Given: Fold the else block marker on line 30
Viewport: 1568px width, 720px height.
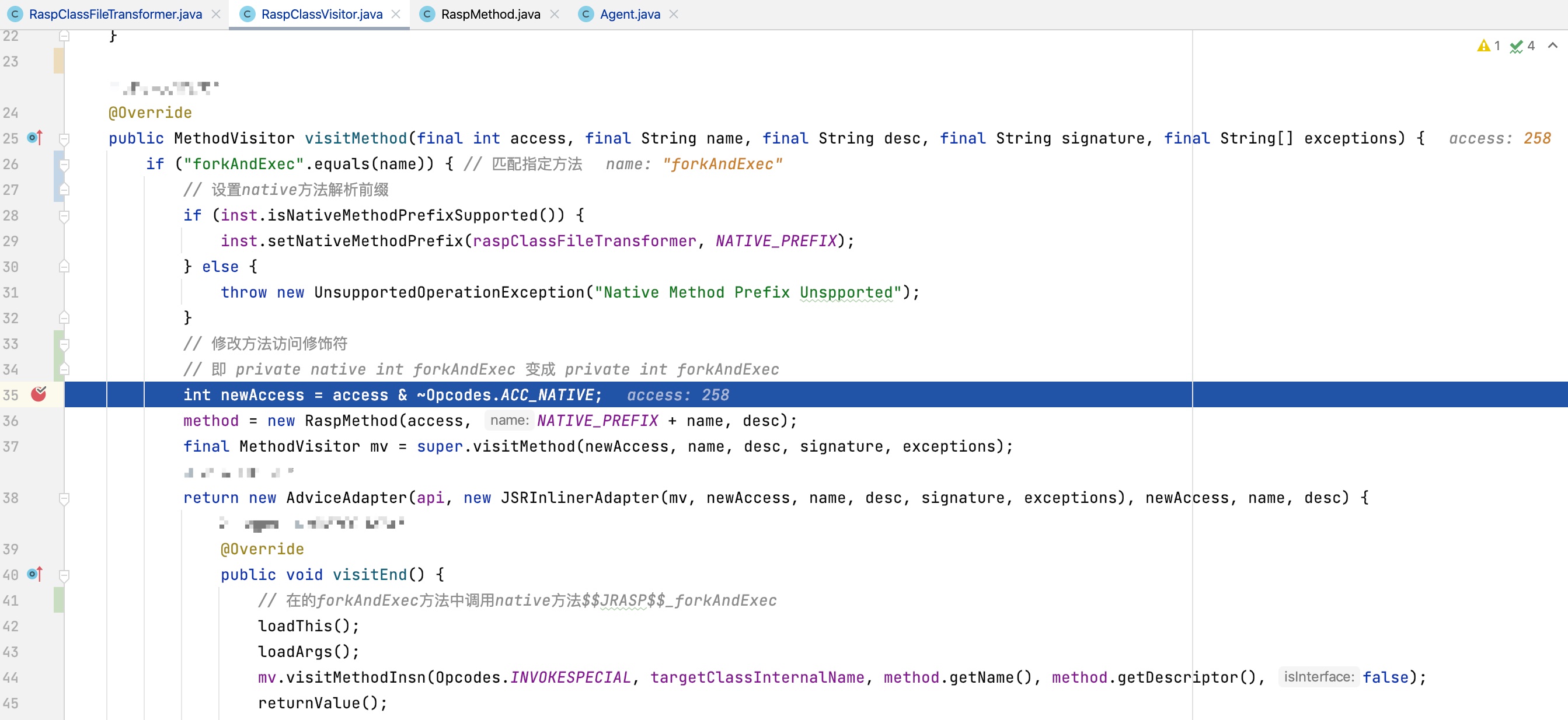Looking at the screenshot, I should point(64,267).
